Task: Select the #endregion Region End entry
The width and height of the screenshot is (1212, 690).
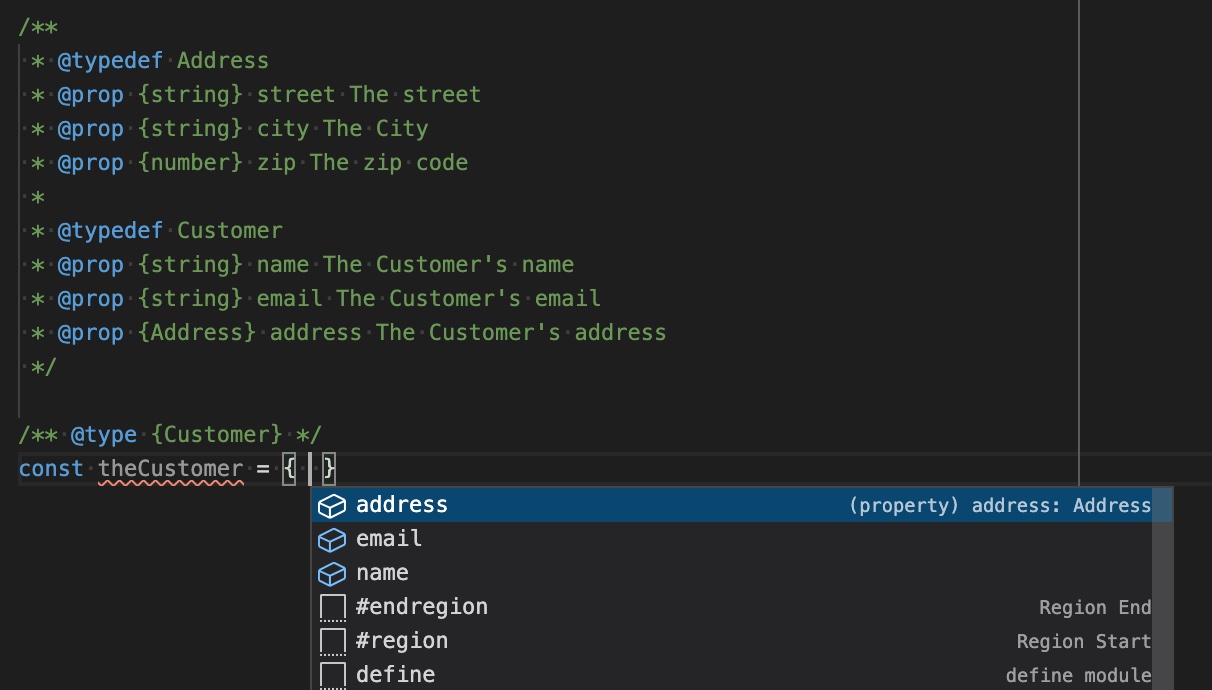Action: (422, 607)
